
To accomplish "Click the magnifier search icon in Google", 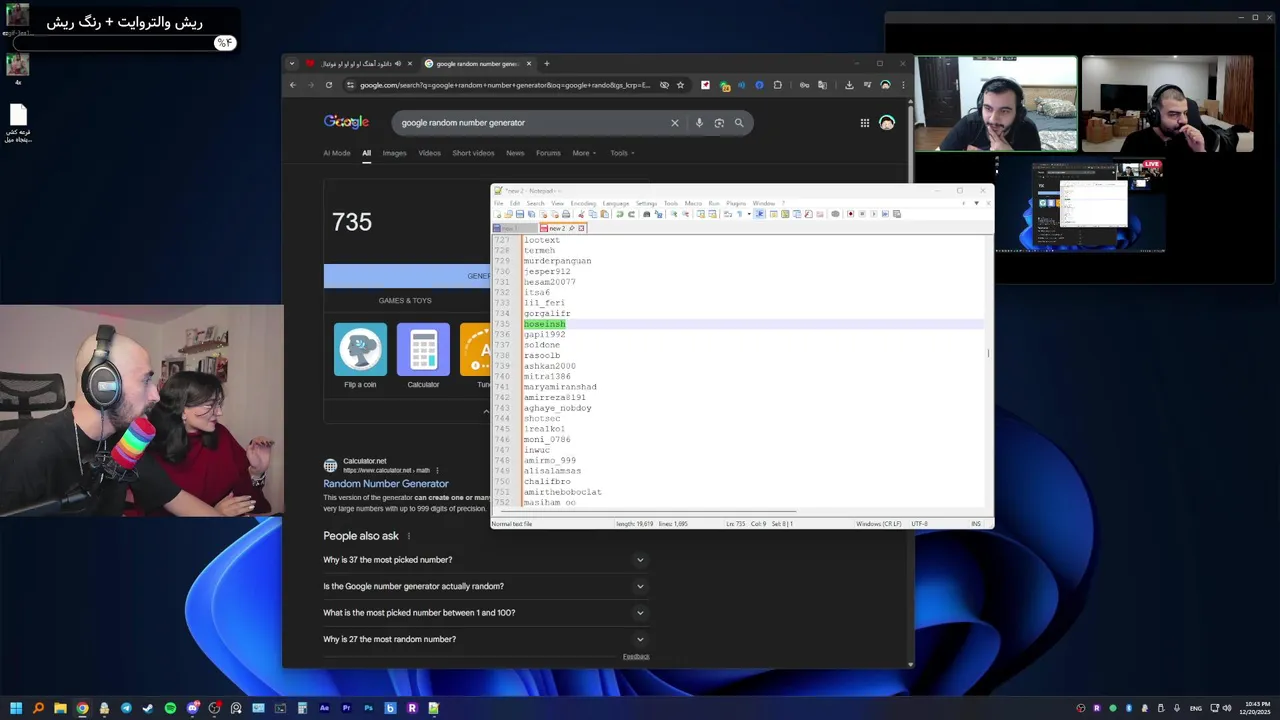I will 739,123.
